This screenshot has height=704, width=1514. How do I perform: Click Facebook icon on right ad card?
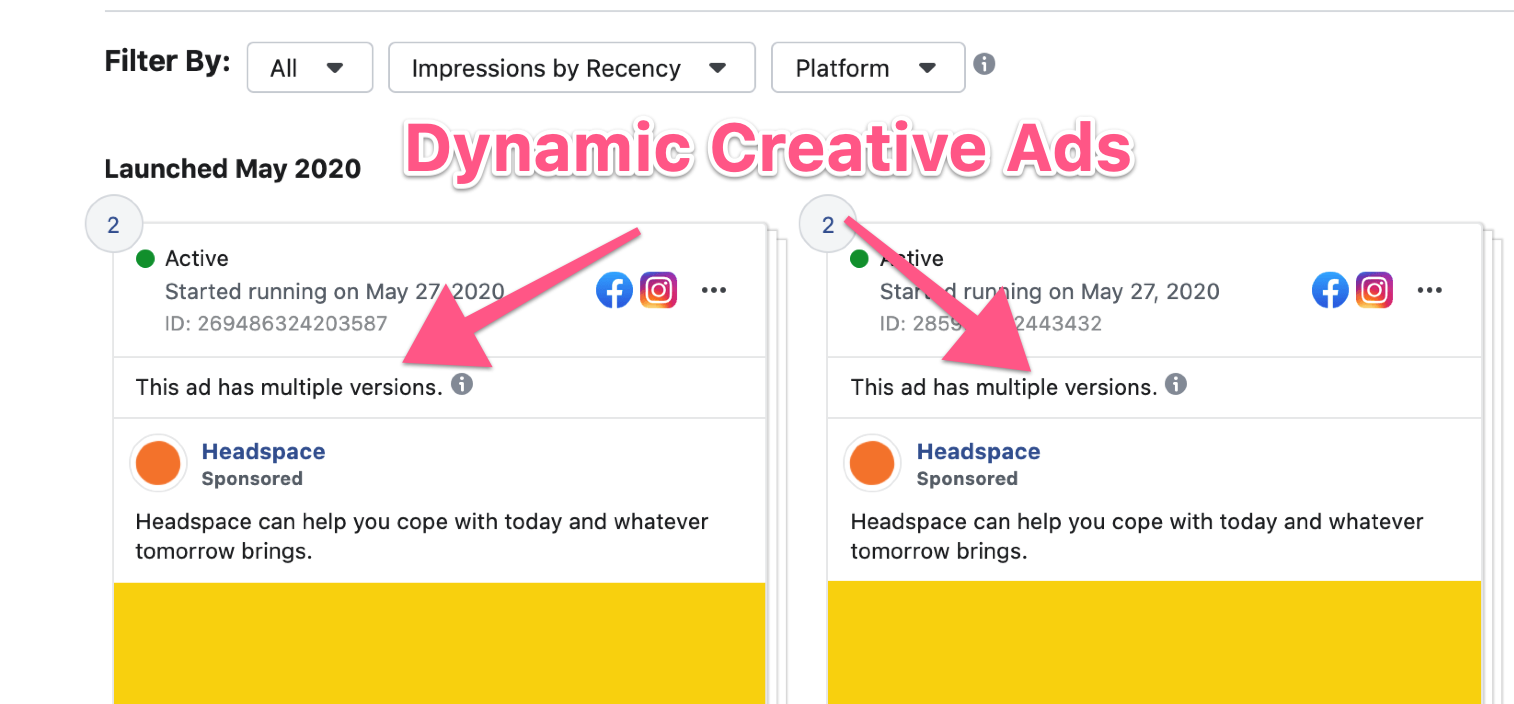pyautogui.click(x=1330, y=291)
